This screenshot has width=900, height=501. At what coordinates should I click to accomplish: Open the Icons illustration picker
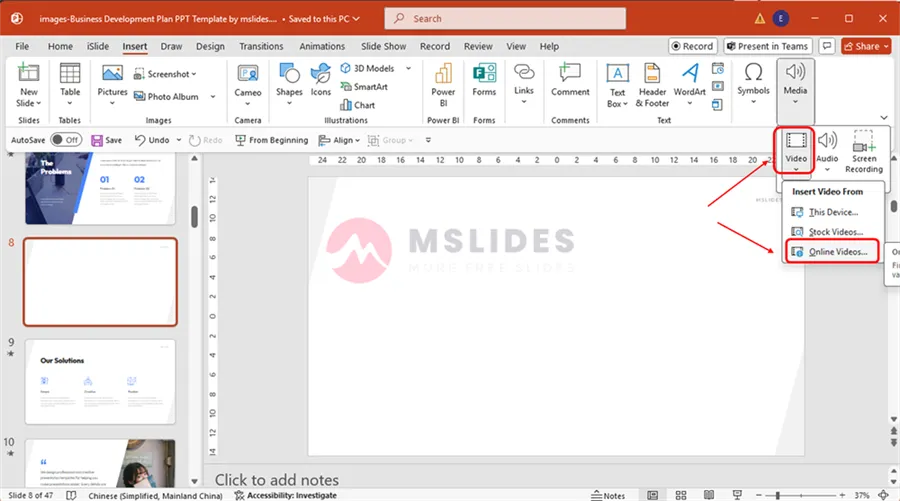tap(320, 80)
